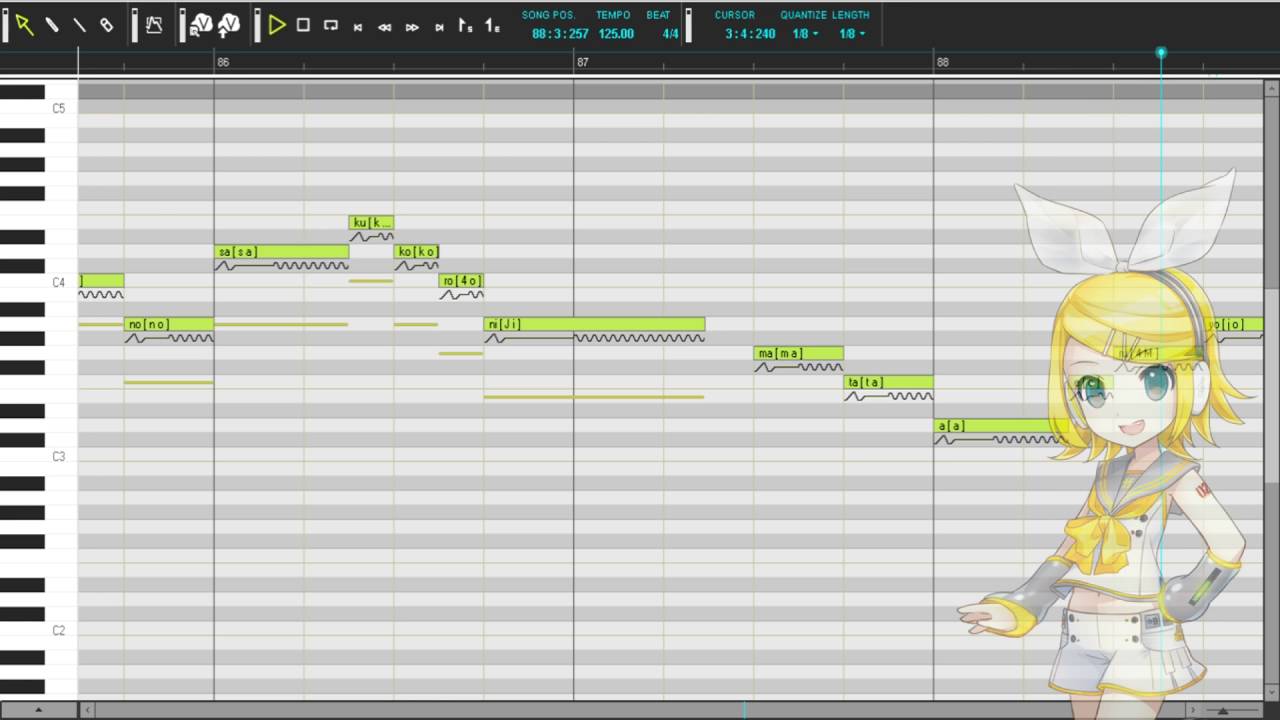Select the note ku[k...

coord(371,223)
